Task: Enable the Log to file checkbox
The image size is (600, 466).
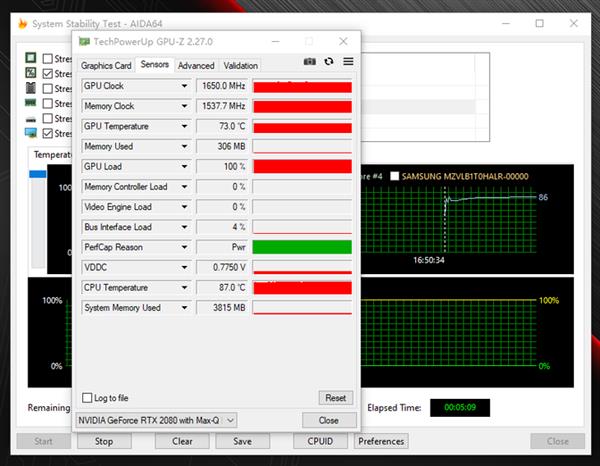Action: point(87,398)
